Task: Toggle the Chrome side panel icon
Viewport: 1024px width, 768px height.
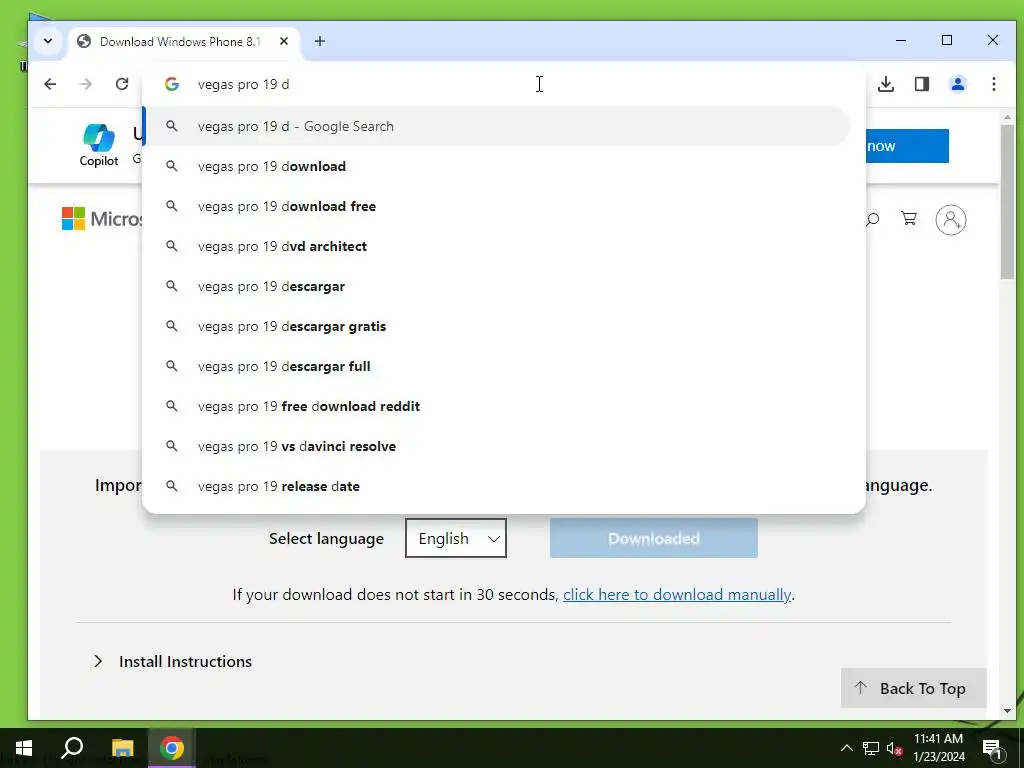Action: pyautogui.click(x=921, y=84)
